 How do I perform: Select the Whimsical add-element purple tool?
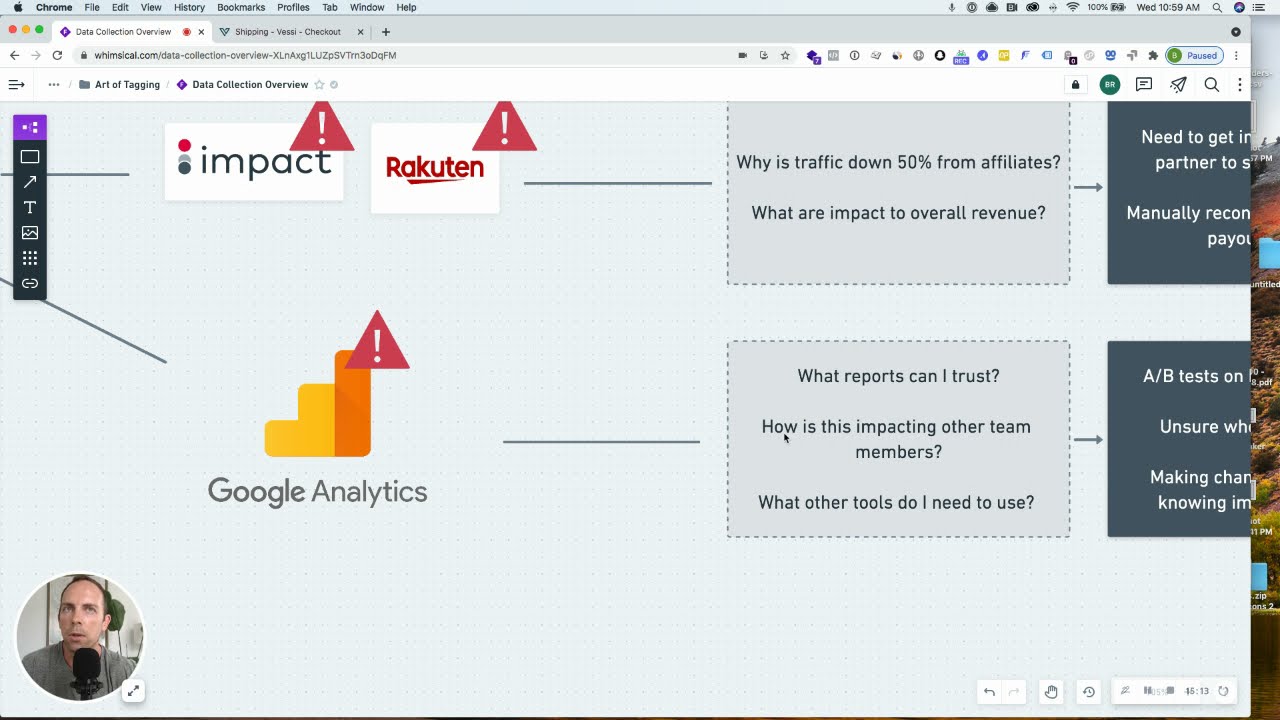(30, 127)
